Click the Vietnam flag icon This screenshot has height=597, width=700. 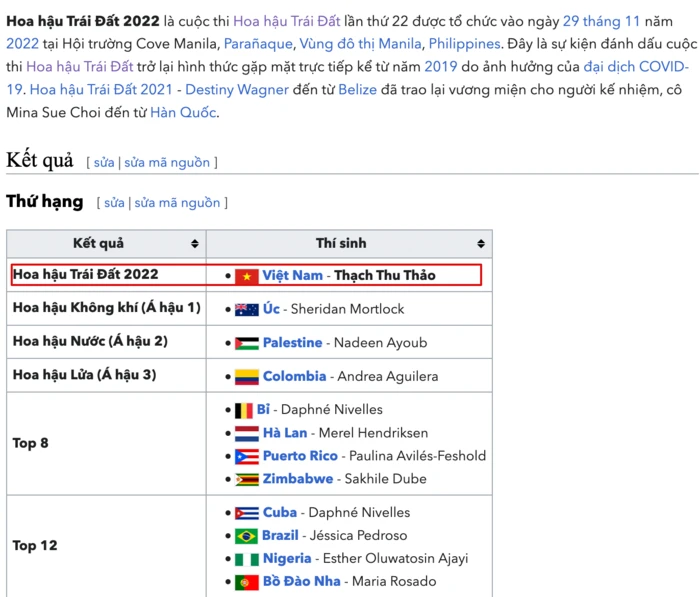click(x=247, y=276)
